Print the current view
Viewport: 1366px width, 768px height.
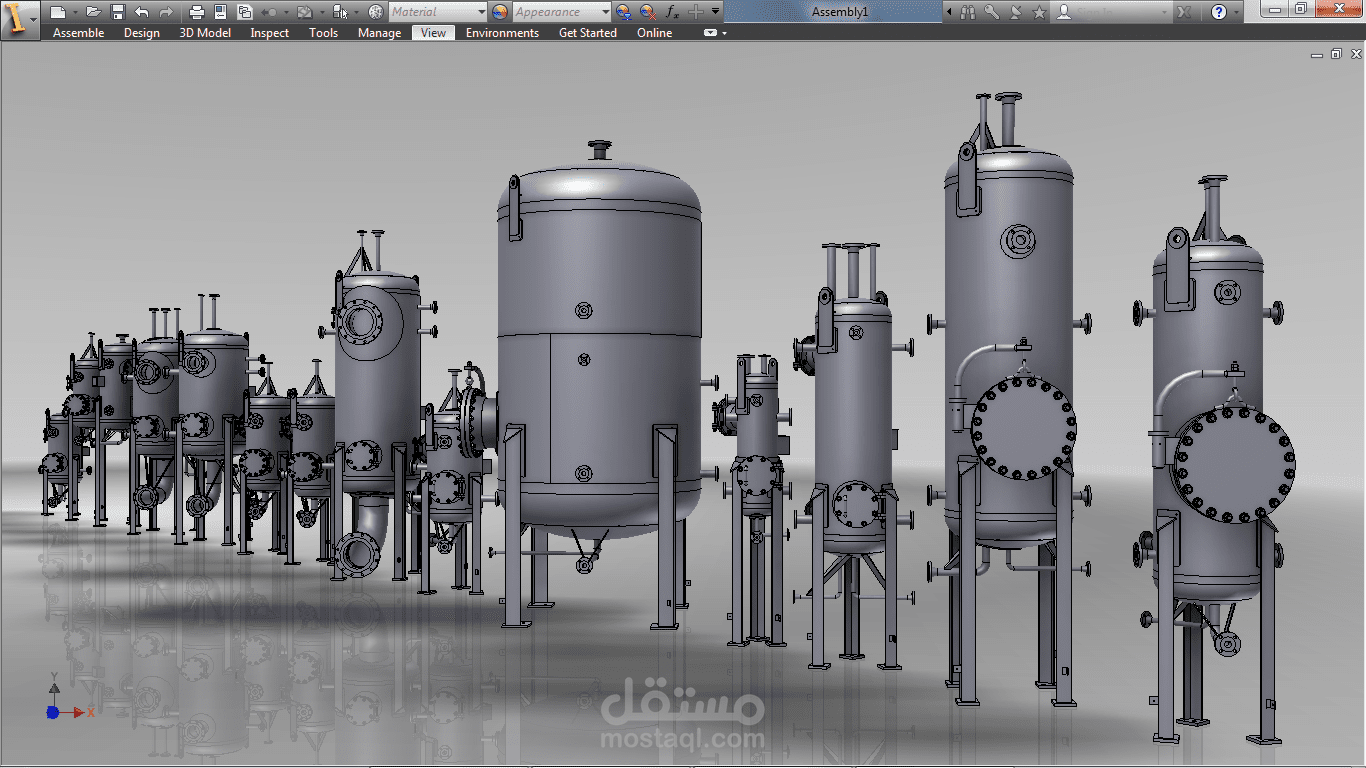tap(196, 12)
